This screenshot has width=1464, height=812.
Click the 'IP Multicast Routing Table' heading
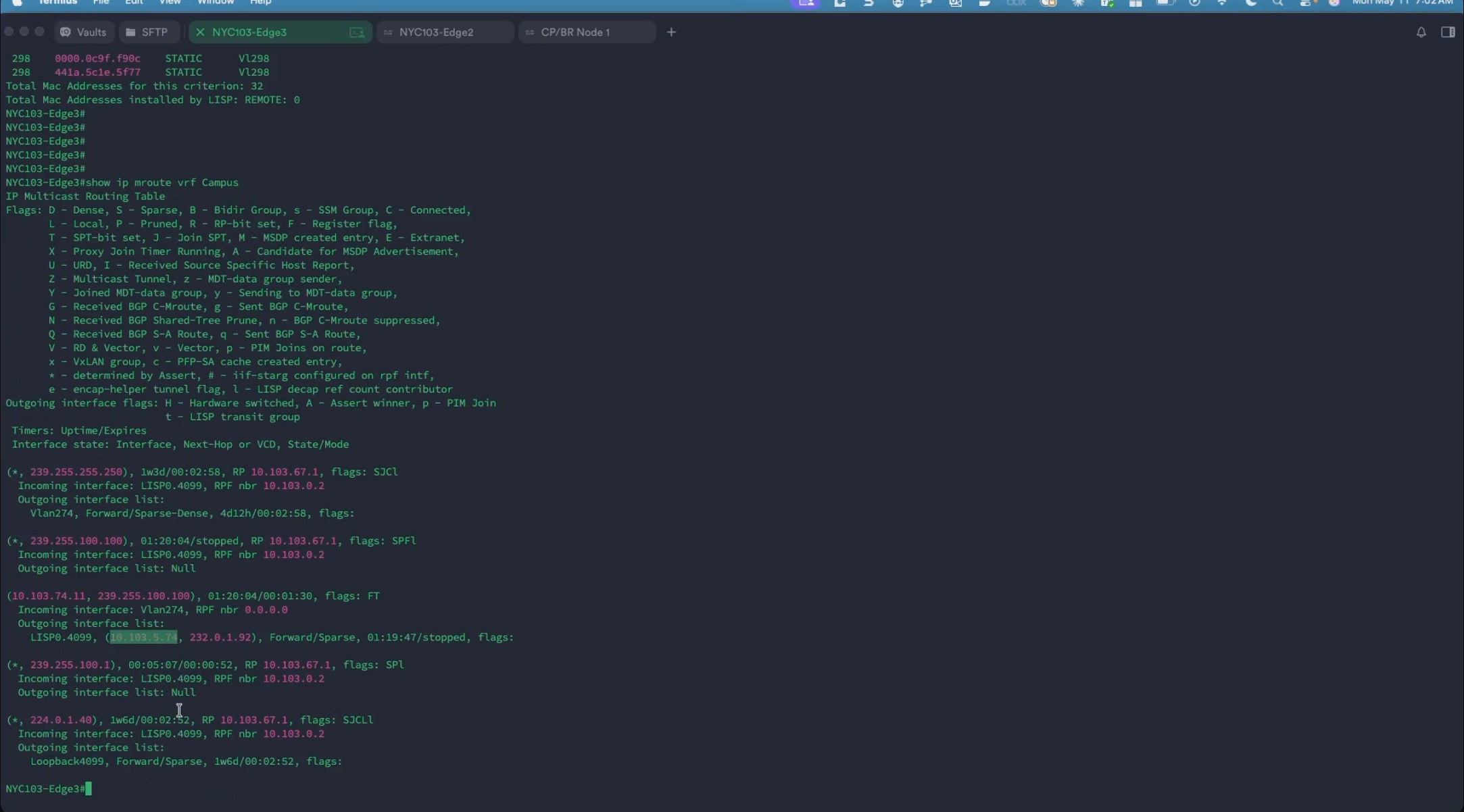pos(86,196)
